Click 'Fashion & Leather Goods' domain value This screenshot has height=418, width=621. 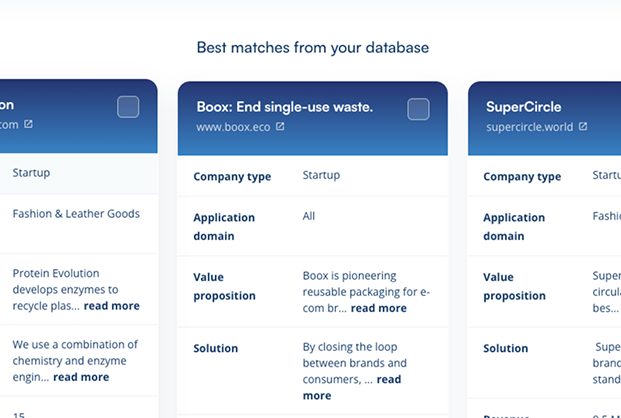pos(76,214)
